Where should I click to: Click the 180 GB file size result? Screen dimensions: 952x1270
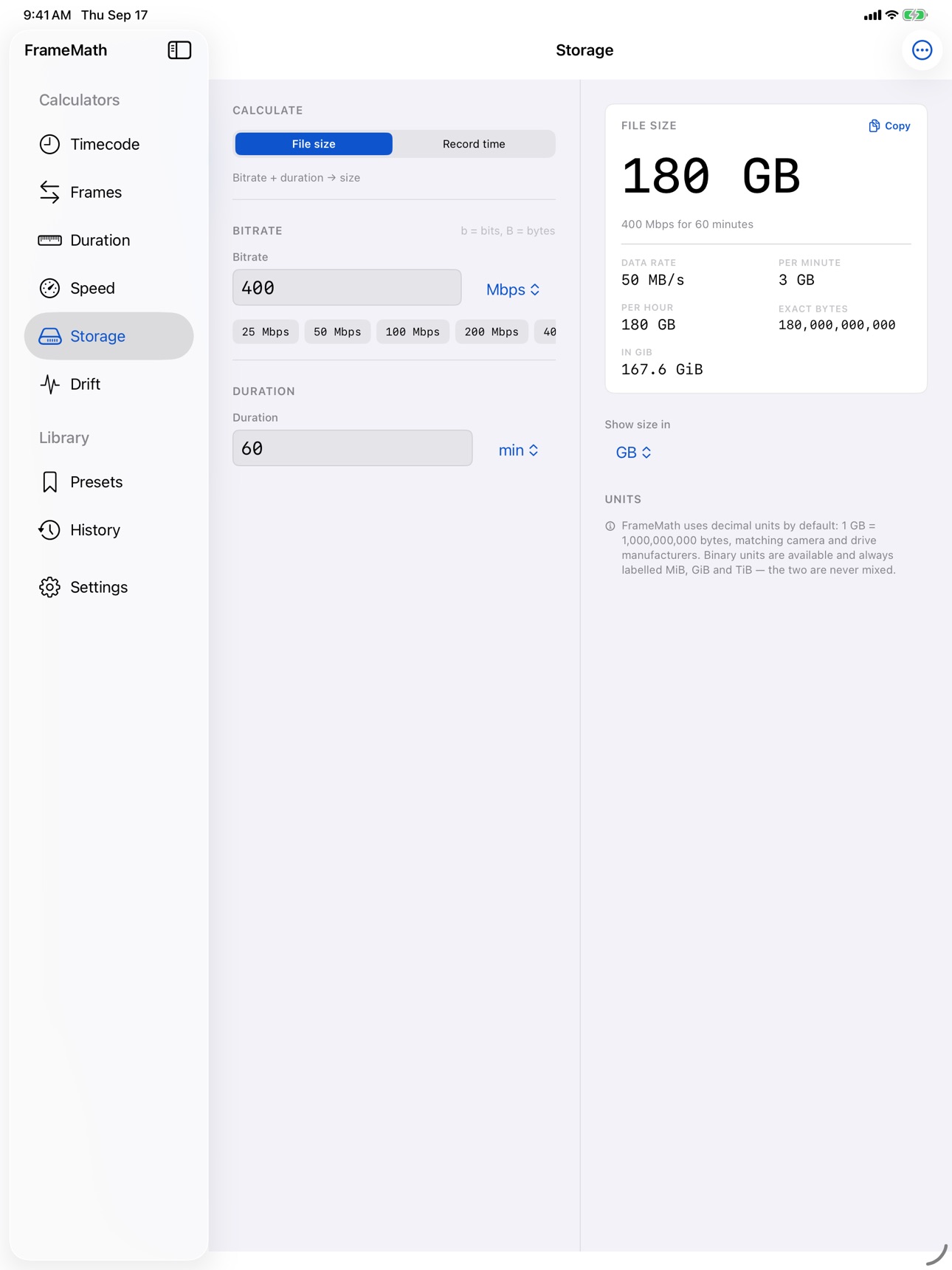(711, 176)
